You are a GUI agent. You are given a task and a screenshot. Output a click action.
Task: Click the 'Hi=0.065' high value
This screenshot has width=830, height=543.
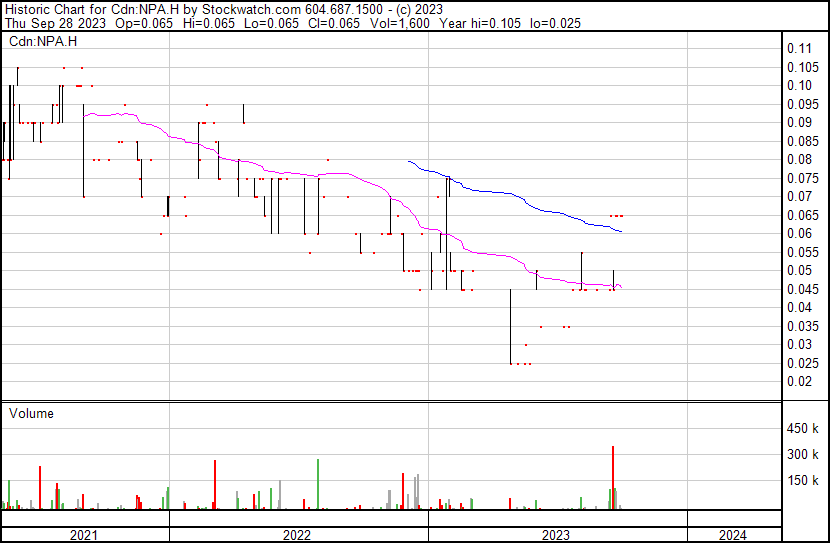209,23
